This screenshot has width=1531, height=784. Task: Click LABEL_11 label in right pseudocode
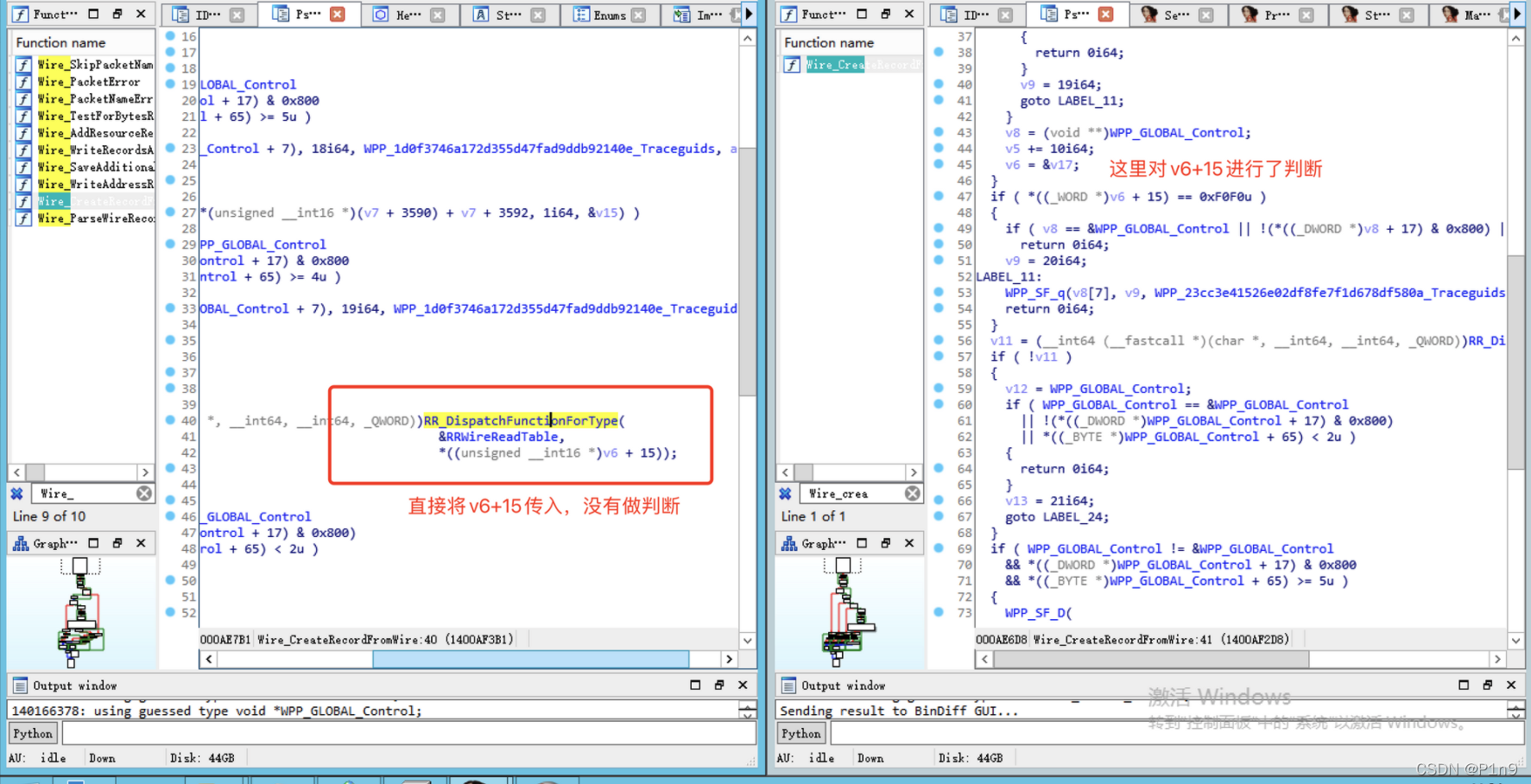tap(1008, 276)
